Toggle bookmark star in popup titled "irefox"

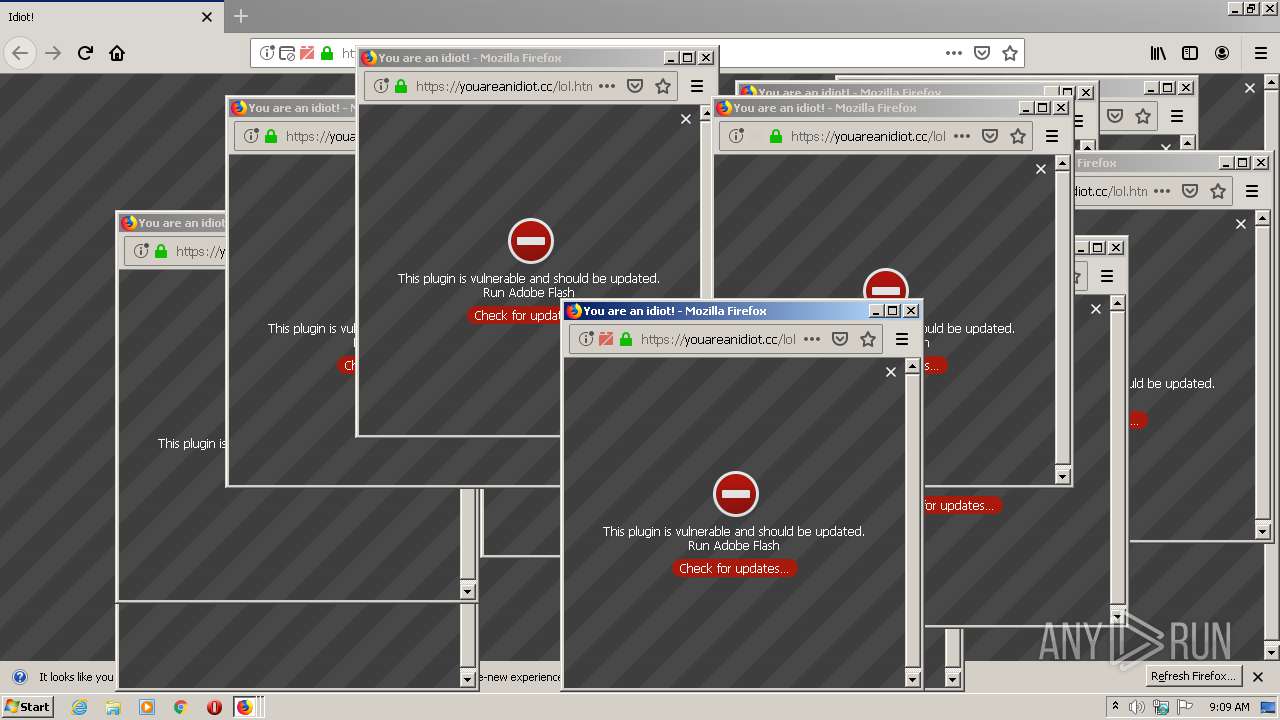1218,191
